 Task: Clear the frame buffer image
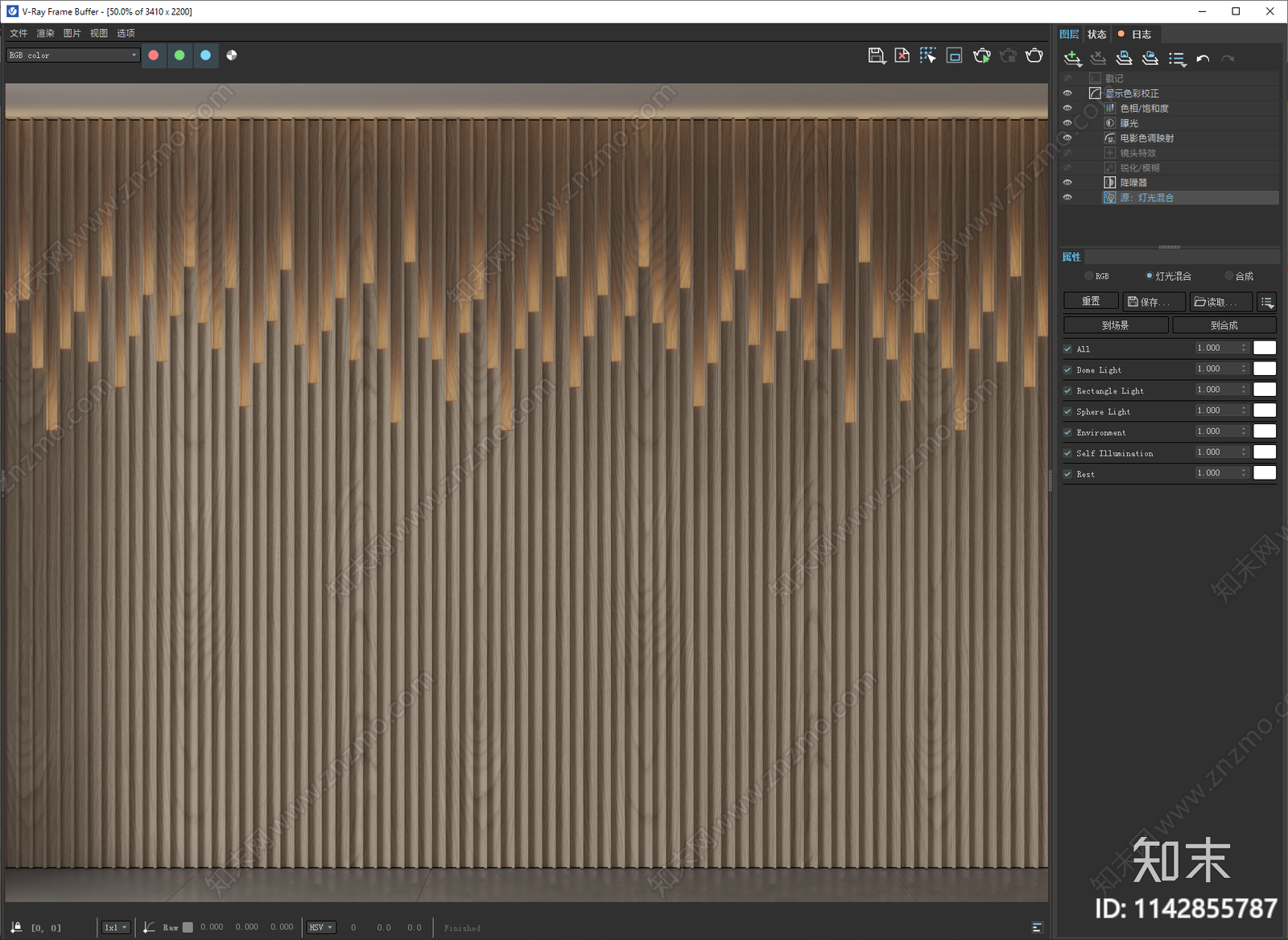pos(902,56)
